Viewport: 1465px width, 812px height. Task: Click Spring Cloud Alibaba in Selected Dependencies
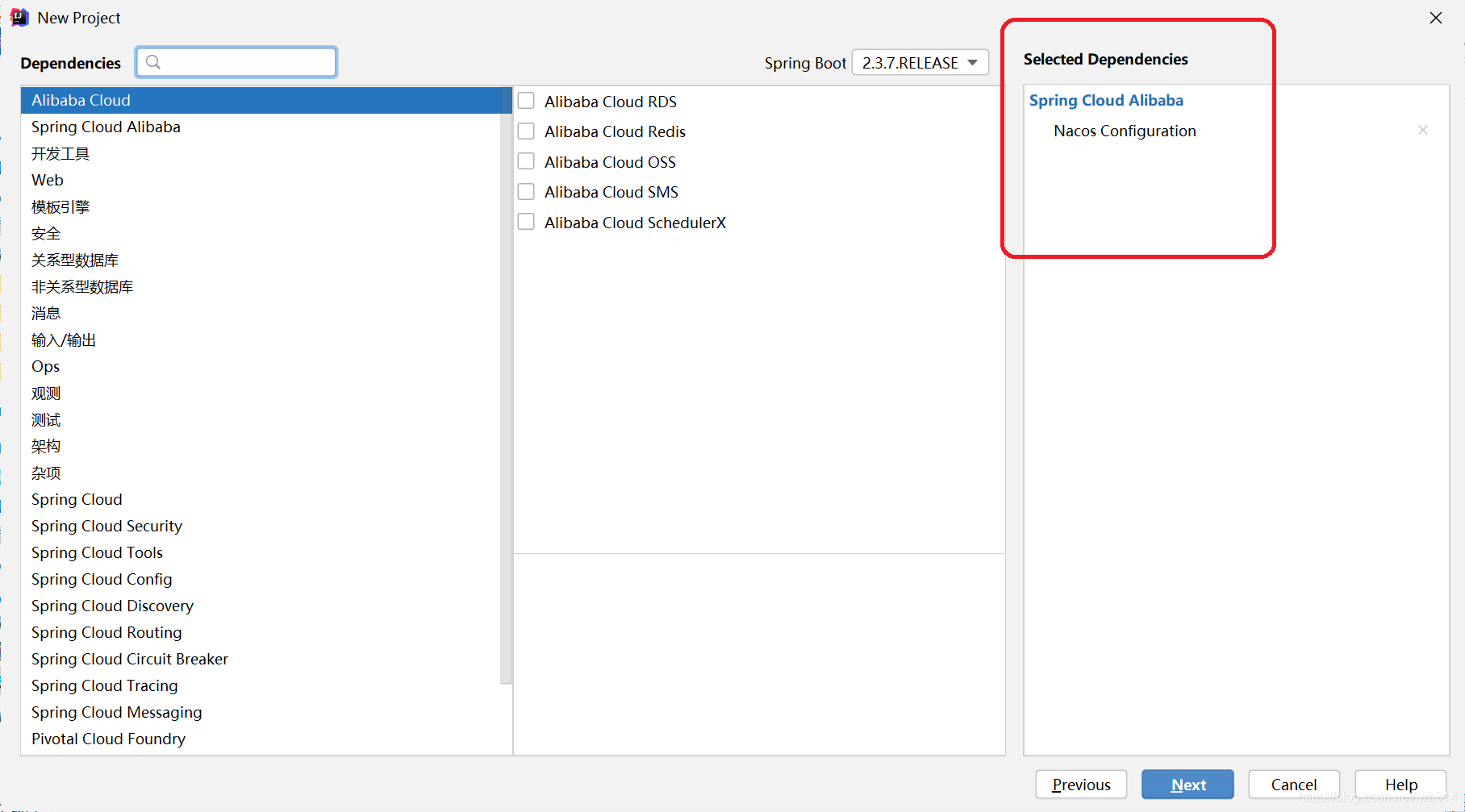click(x=1106, y=100)
